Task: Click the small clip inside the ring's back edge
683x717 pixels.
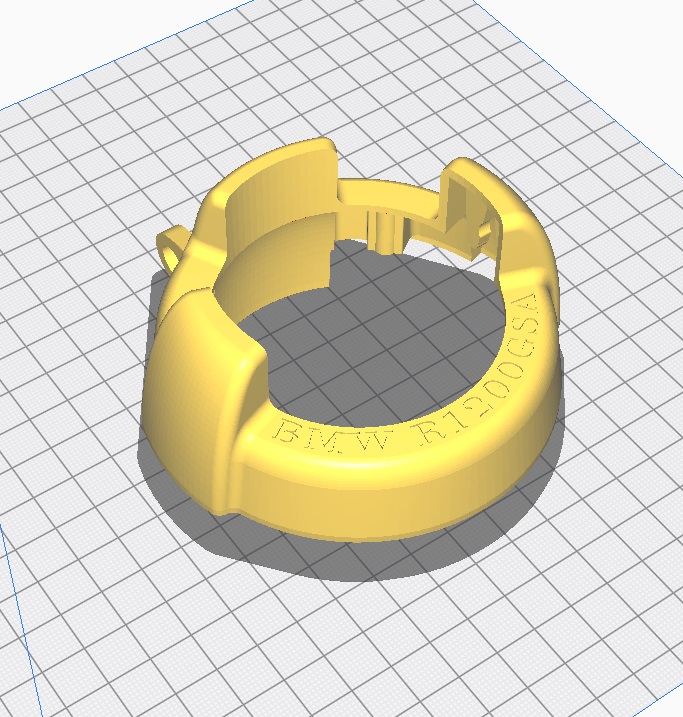Action: coord(382,228)
